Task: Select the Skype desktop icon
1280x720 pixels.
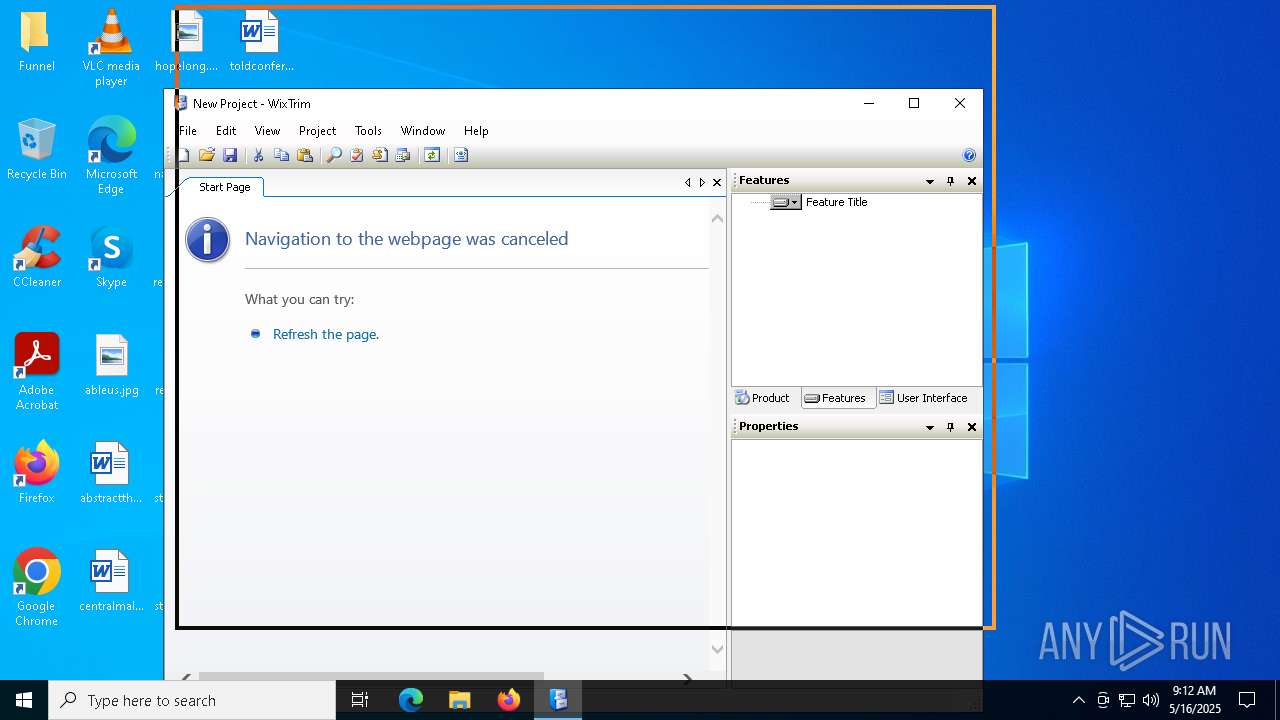Action: coord(111,257)
